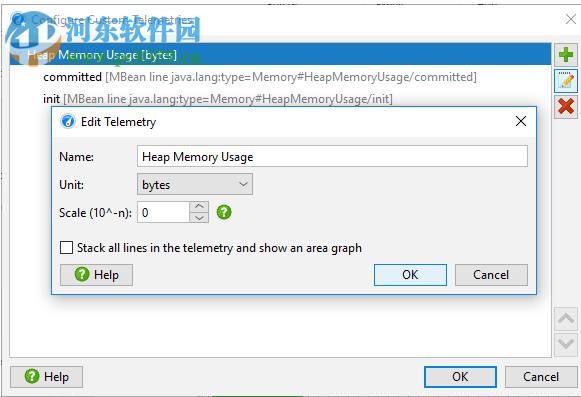
Task: Click OK in Configure Custom Telemetries window
Action: [x=460, y=377]
